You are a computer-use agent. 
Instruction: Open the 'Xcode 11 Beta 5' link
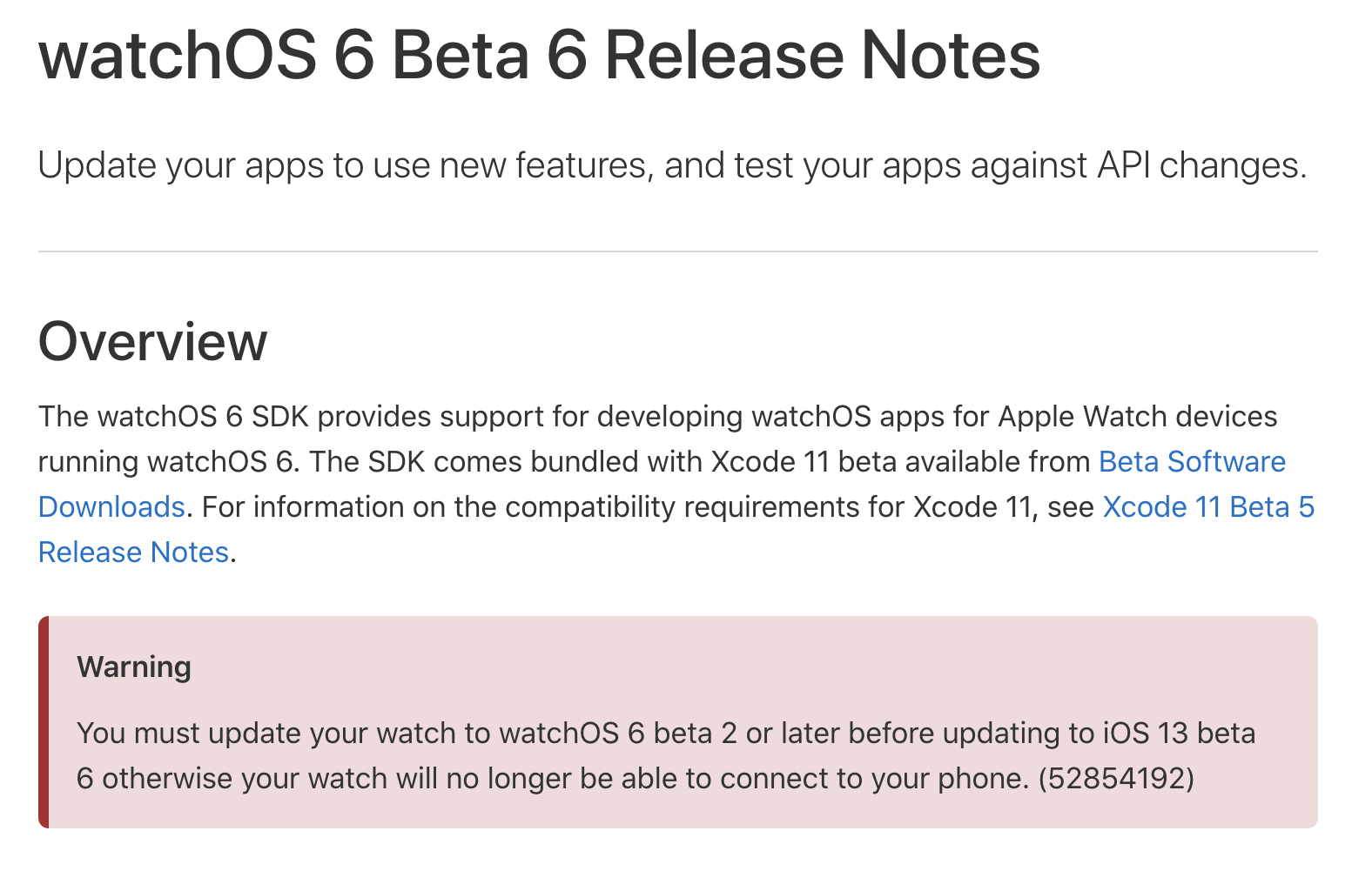click(1208, 506)
